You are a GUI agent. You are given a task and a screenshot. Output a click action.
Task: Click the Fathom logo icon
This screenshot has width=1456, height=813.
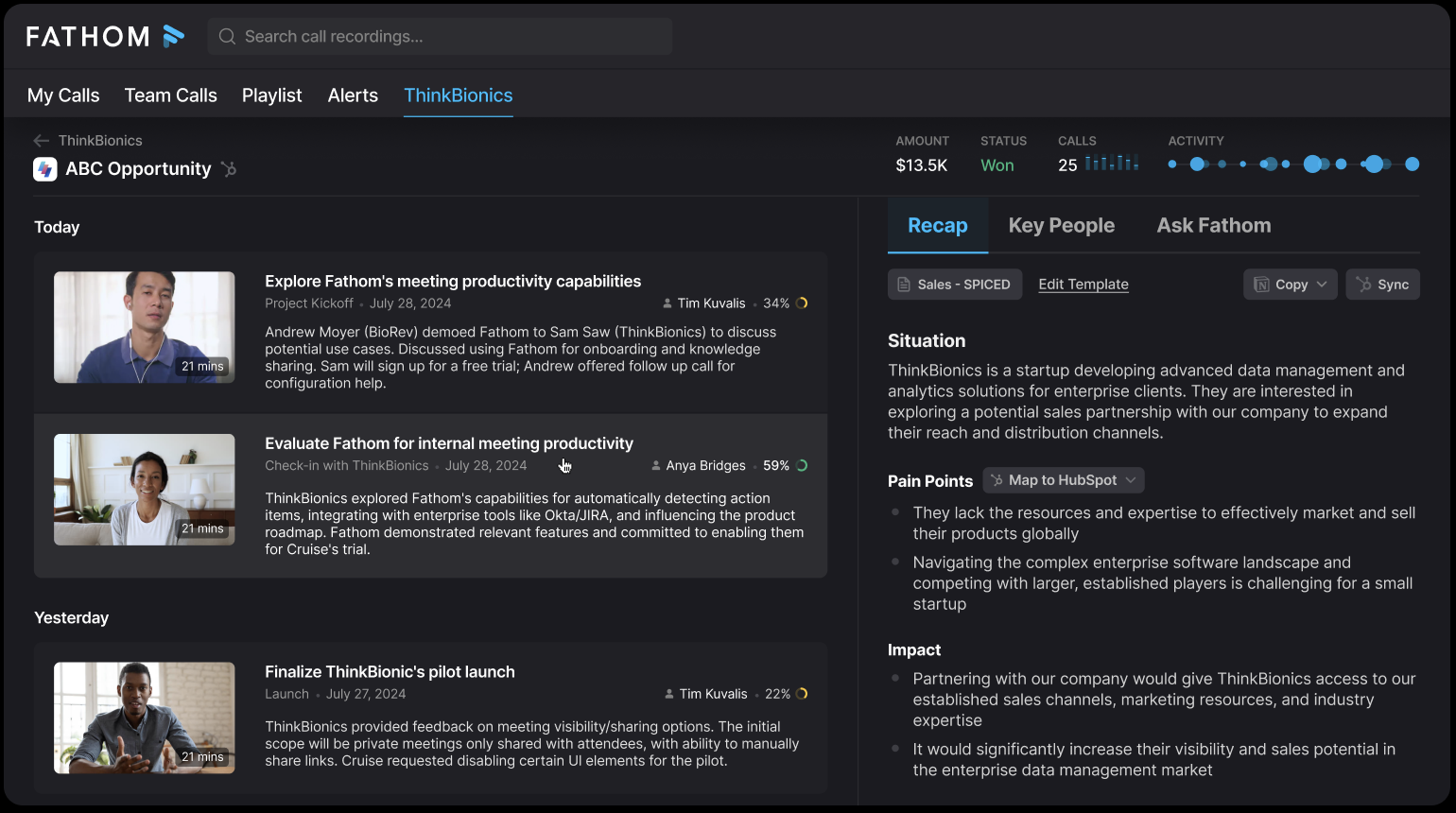173,36
